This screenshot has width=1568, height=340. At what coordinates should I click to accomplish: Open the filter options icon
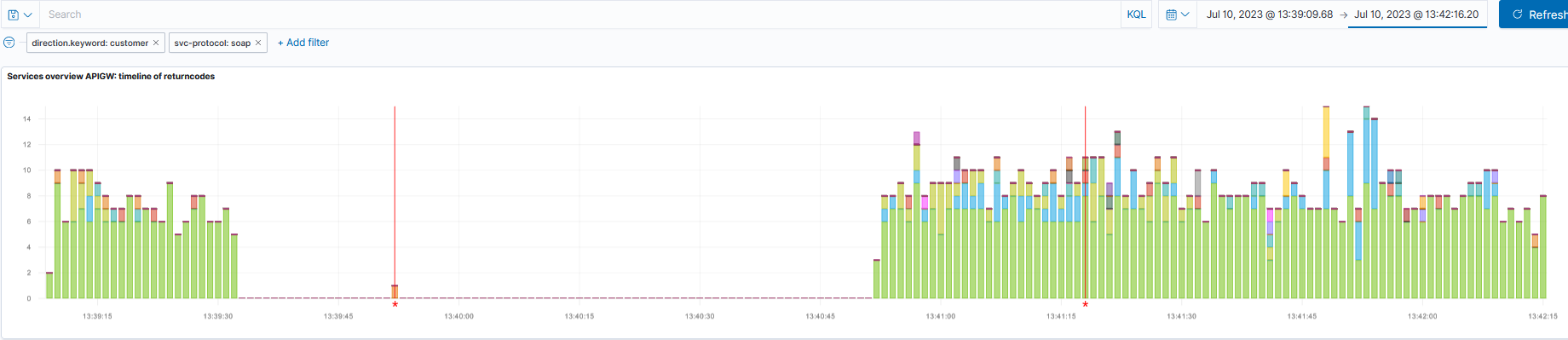(9, 43)
